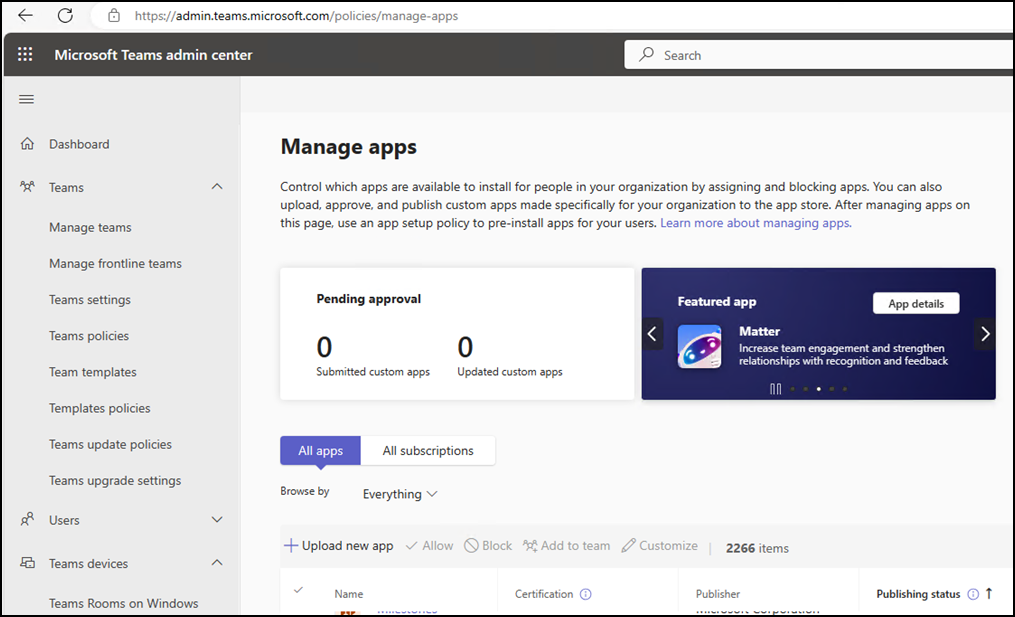The height and width of the screenshot is (617, 1015).
Task: Open Templates policies
Action: [100, 409]
